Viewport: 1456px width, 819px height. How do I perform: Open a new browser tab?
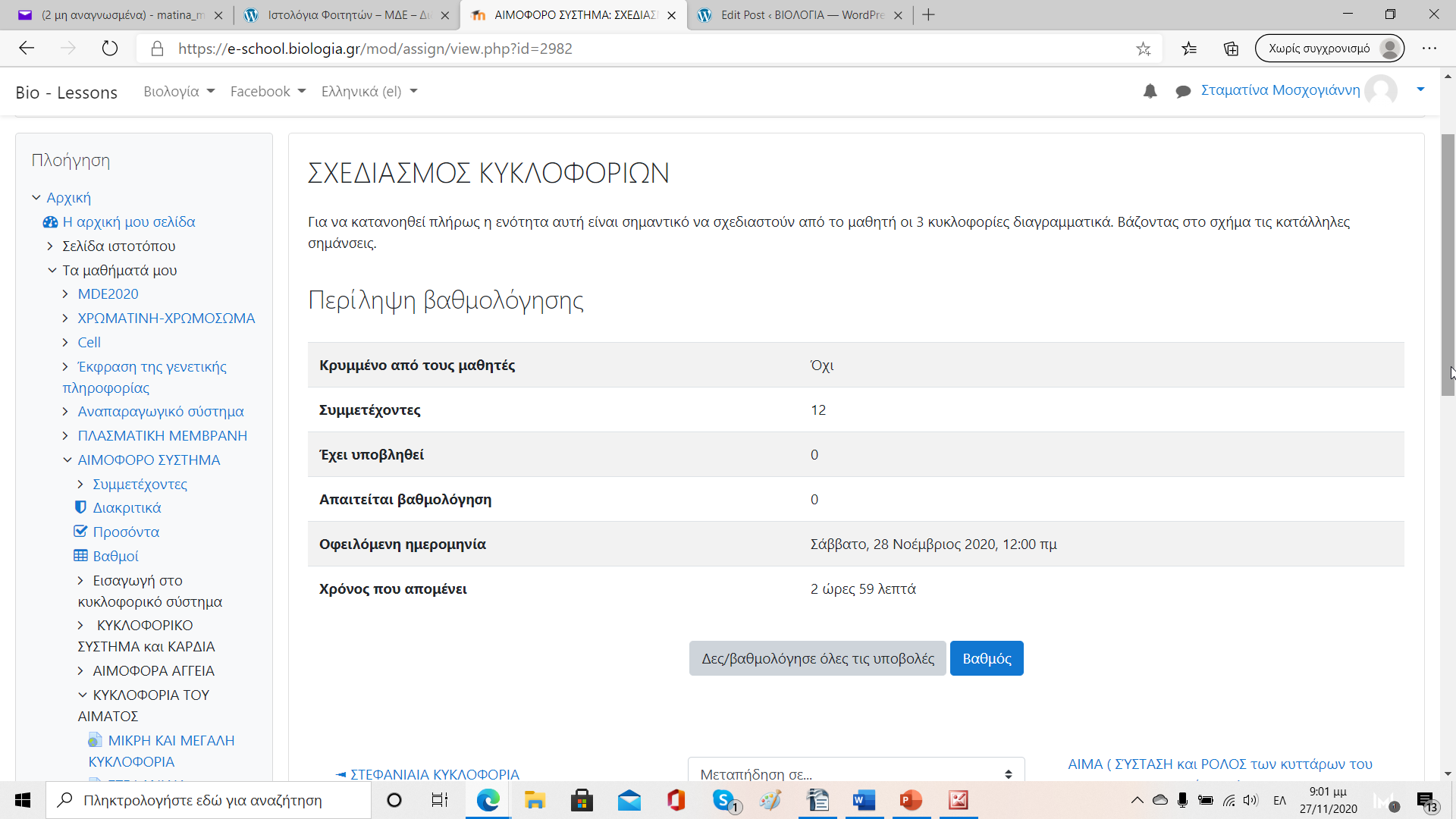[x=928, y=15]
